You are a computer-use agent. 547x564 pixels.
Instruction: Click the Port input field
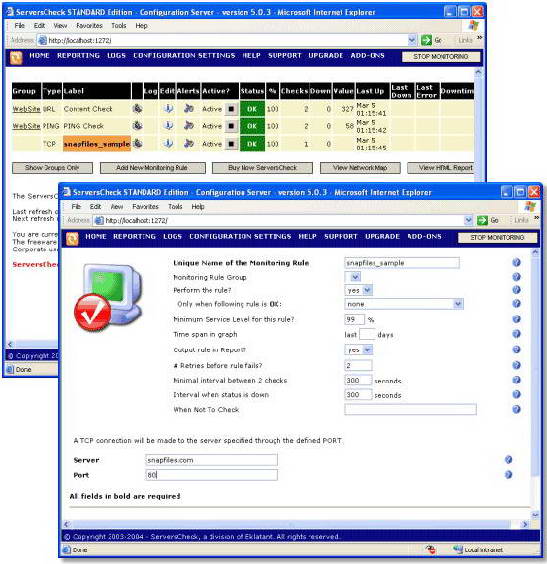click(211, 475)
